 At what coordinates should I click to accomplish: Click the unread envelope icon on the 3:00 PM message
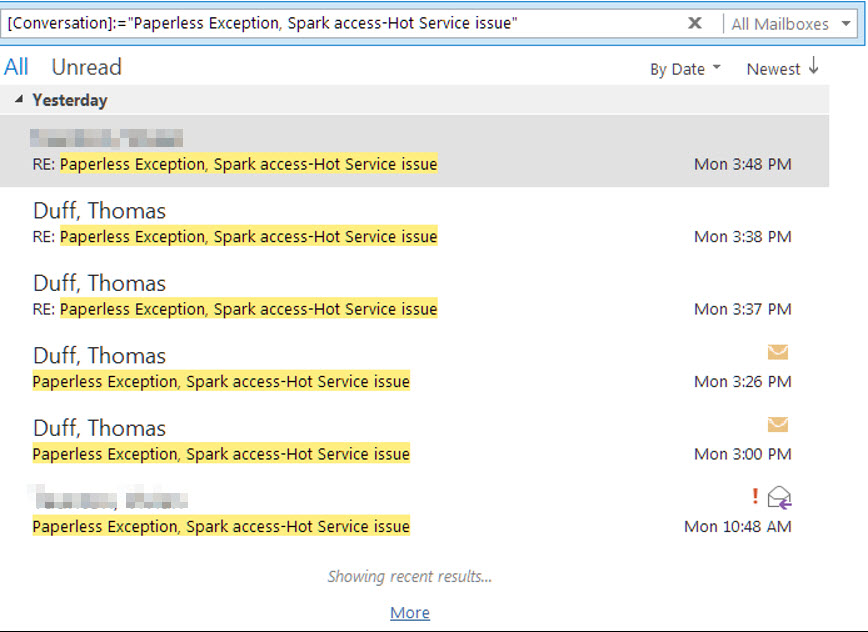click(778, 424)
